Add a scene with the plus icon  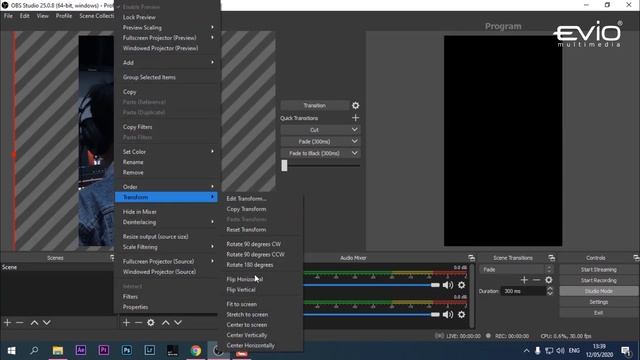point(7,322)
